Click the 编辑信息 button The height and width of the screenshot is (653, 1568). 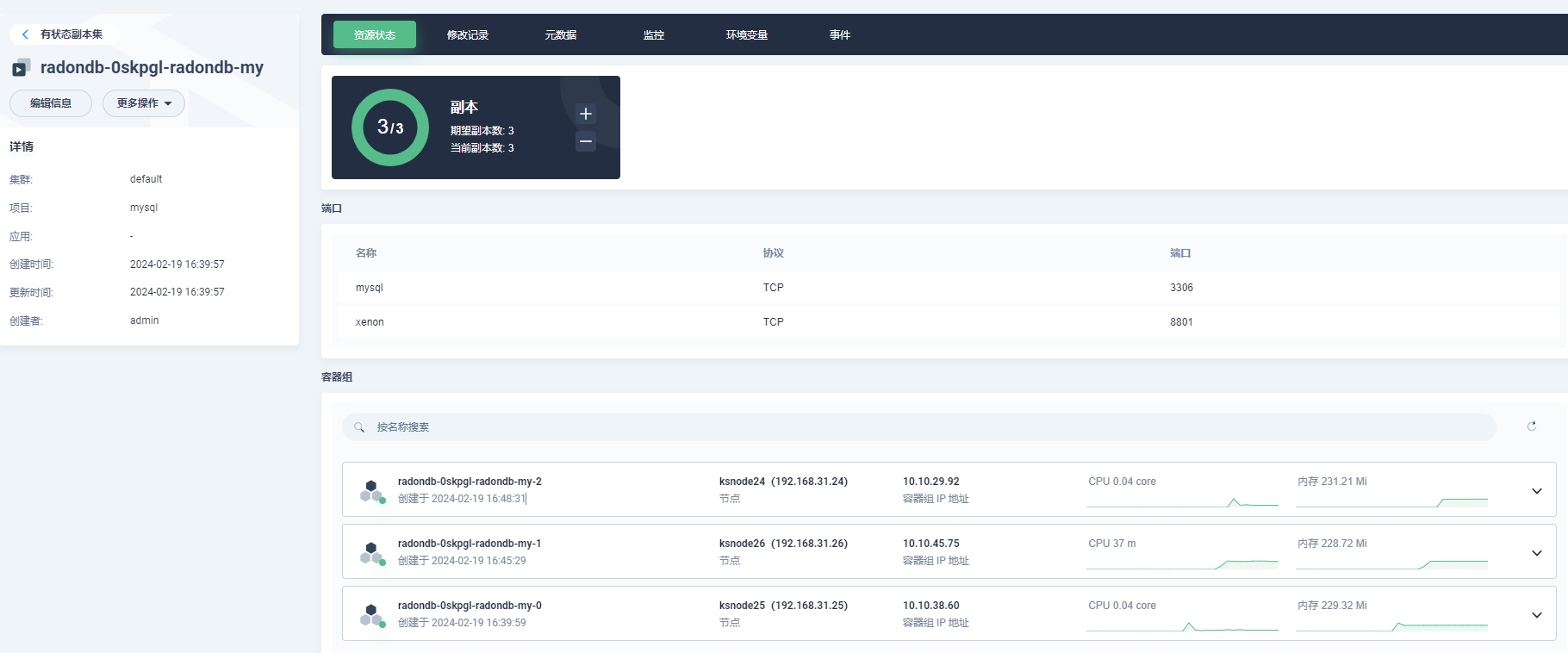pos(51,103)
